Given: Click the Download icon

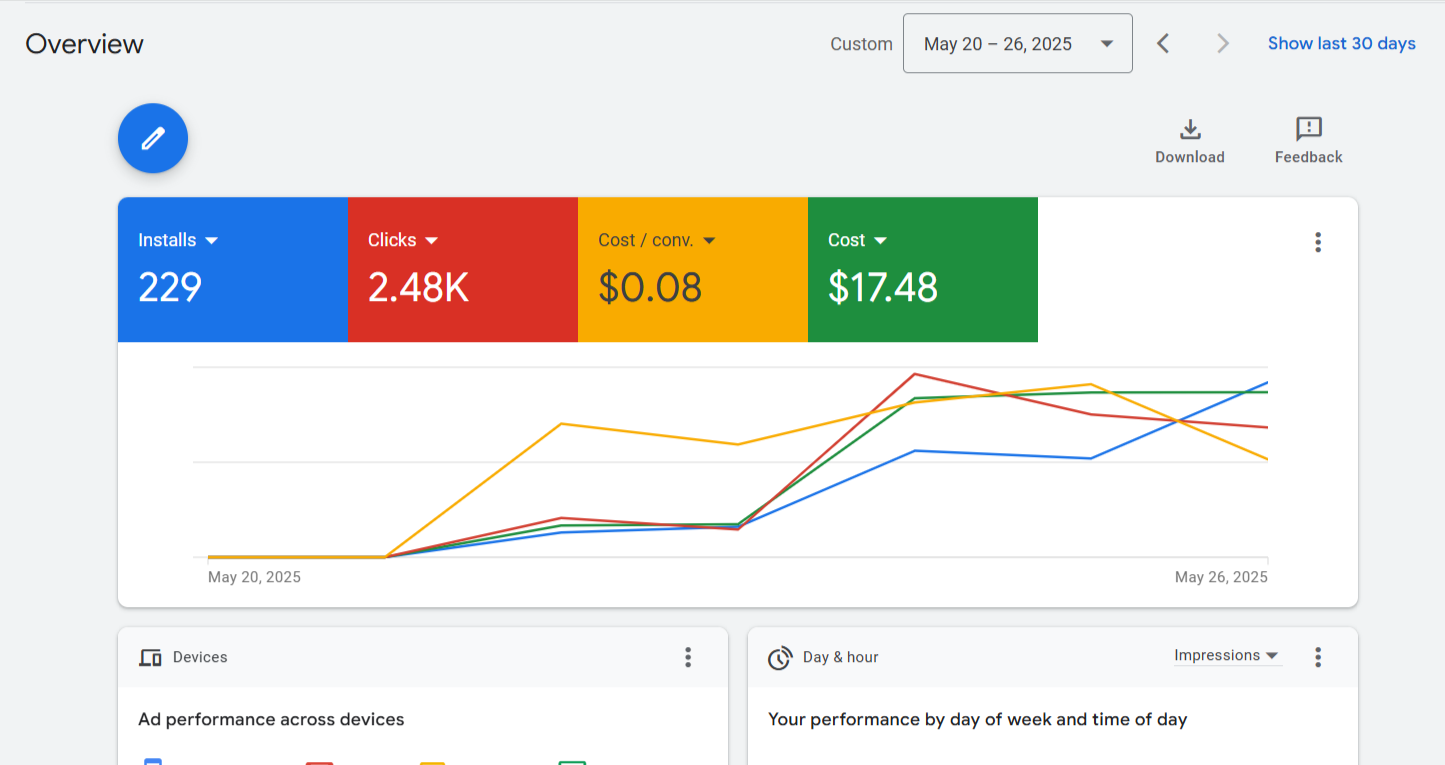Looking at the screenshot, I should (x=1189, y=130).
